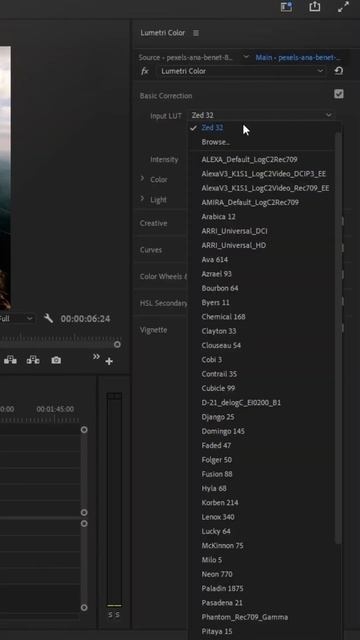Toggle the Basic Correction checkbox
This screenshot has width=360, height=640.
[x=338, y=94]
